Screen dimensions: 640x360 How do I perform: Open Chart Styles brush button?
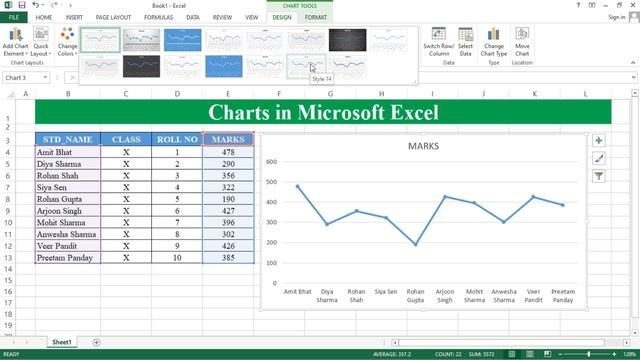pos(598,158)
